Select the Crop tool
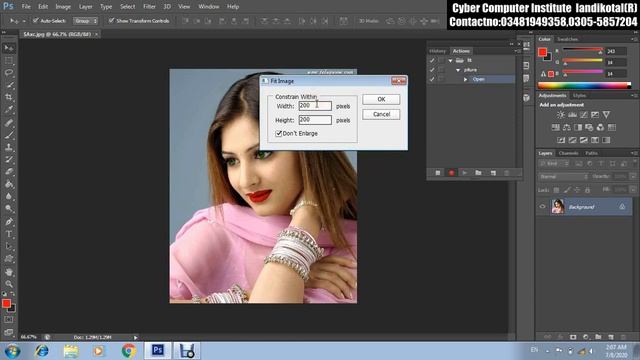Screen dimensions: 640x360 coord(9,97)
